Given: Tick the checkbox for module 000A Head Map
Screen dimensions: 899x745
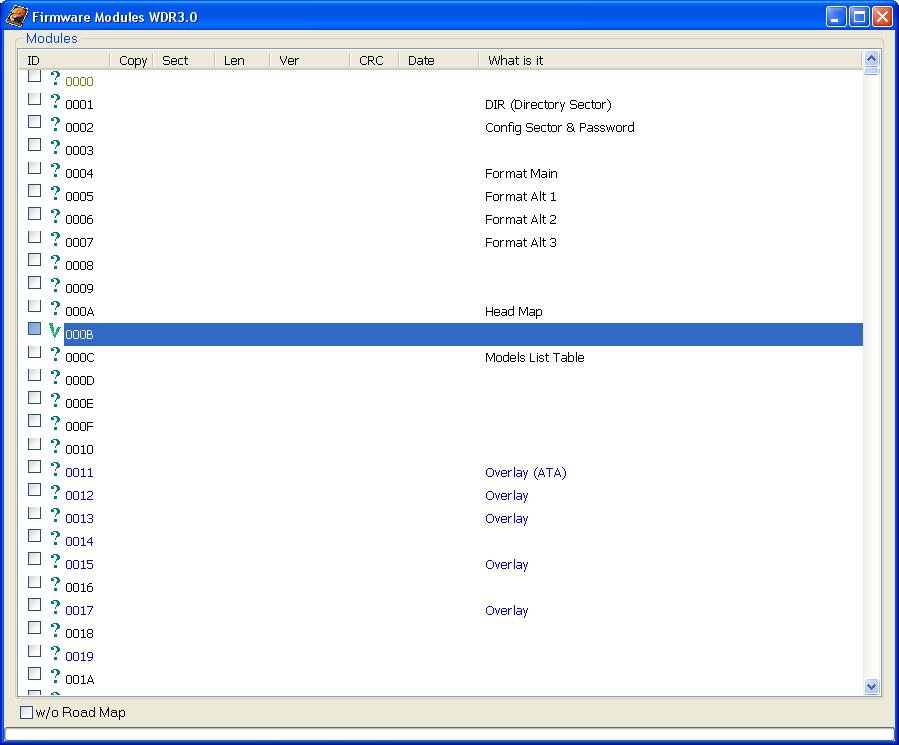Looking at the screenshot, I should pos(34,306).
